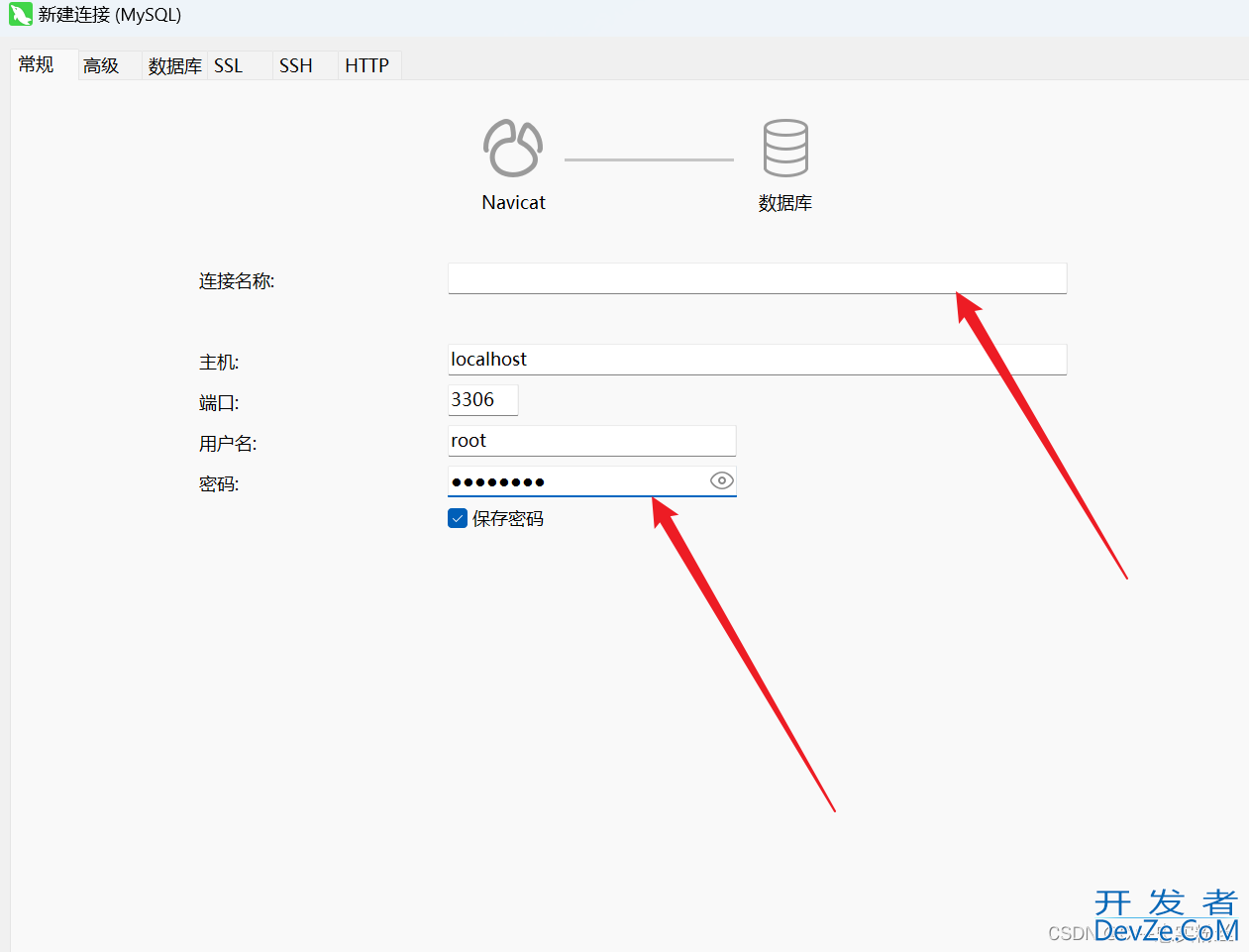Click the 用户名 label
Viewport: 1249px width, 952px height.
[x=228, y=444]
